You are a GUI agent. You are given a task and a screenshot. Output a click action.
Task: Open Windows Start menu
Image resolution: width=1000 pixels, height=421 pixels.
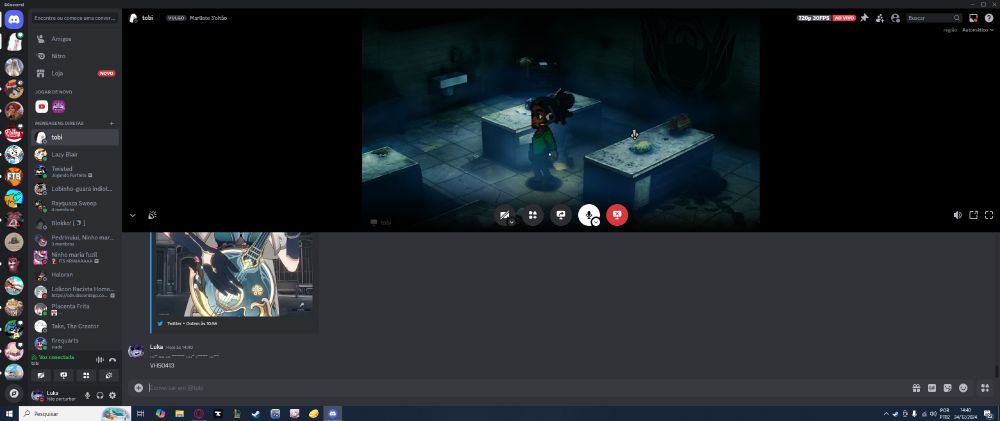pos(9,414)
